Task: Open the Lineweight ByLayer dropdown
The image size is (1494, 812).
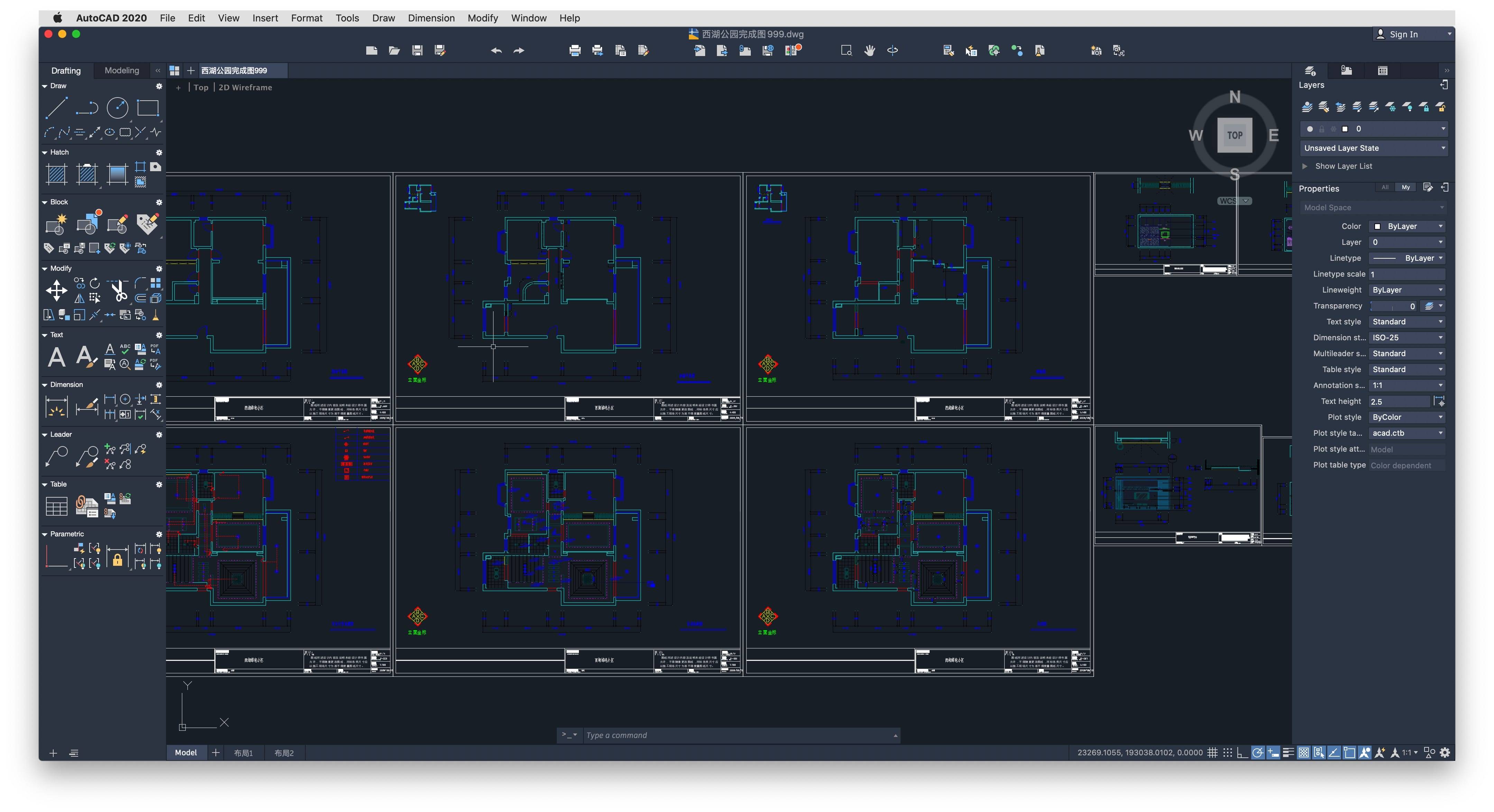Action: (1407, 290)
